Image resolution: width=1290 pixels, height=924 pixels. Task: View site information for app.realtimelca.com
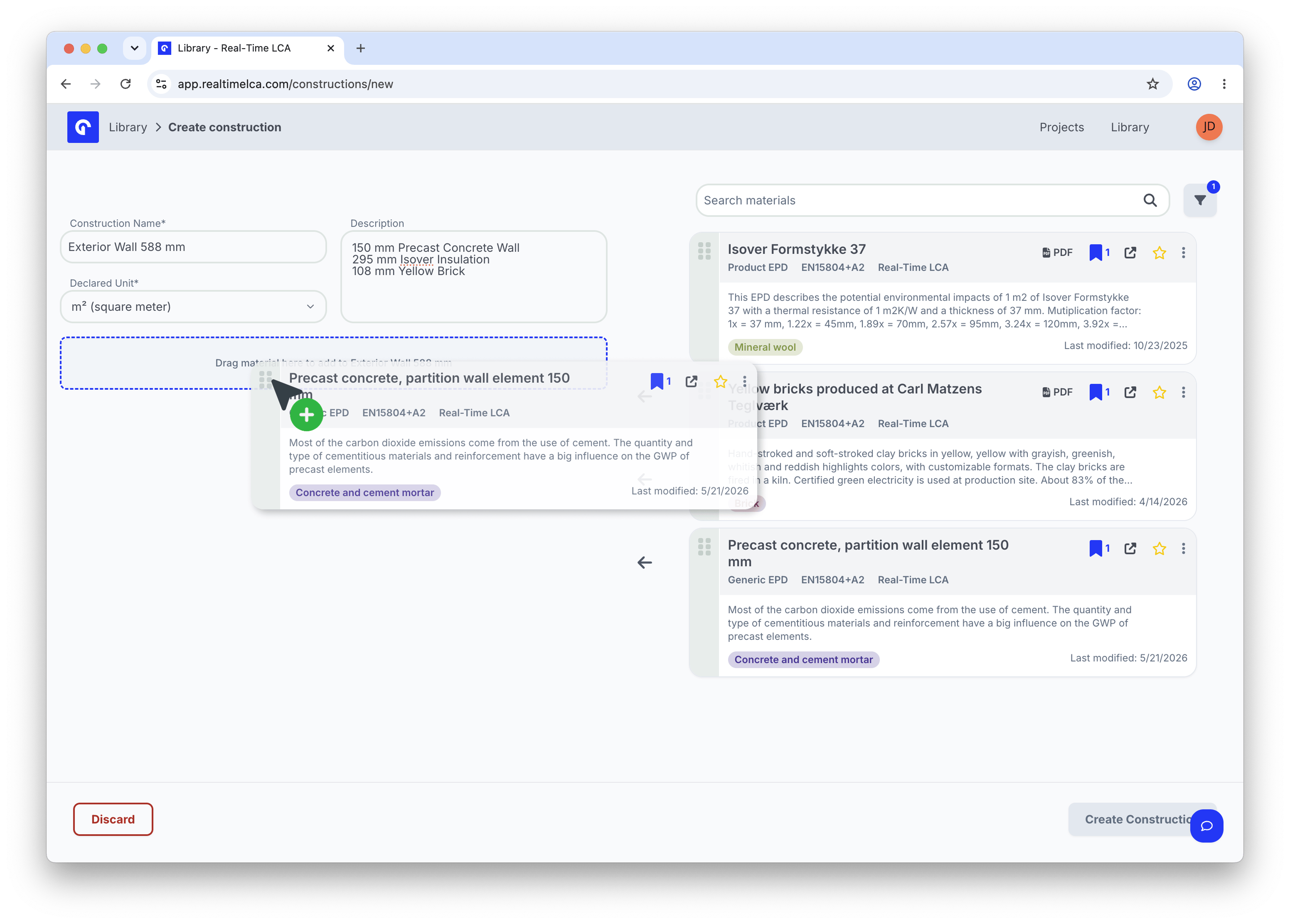point(162,84)
